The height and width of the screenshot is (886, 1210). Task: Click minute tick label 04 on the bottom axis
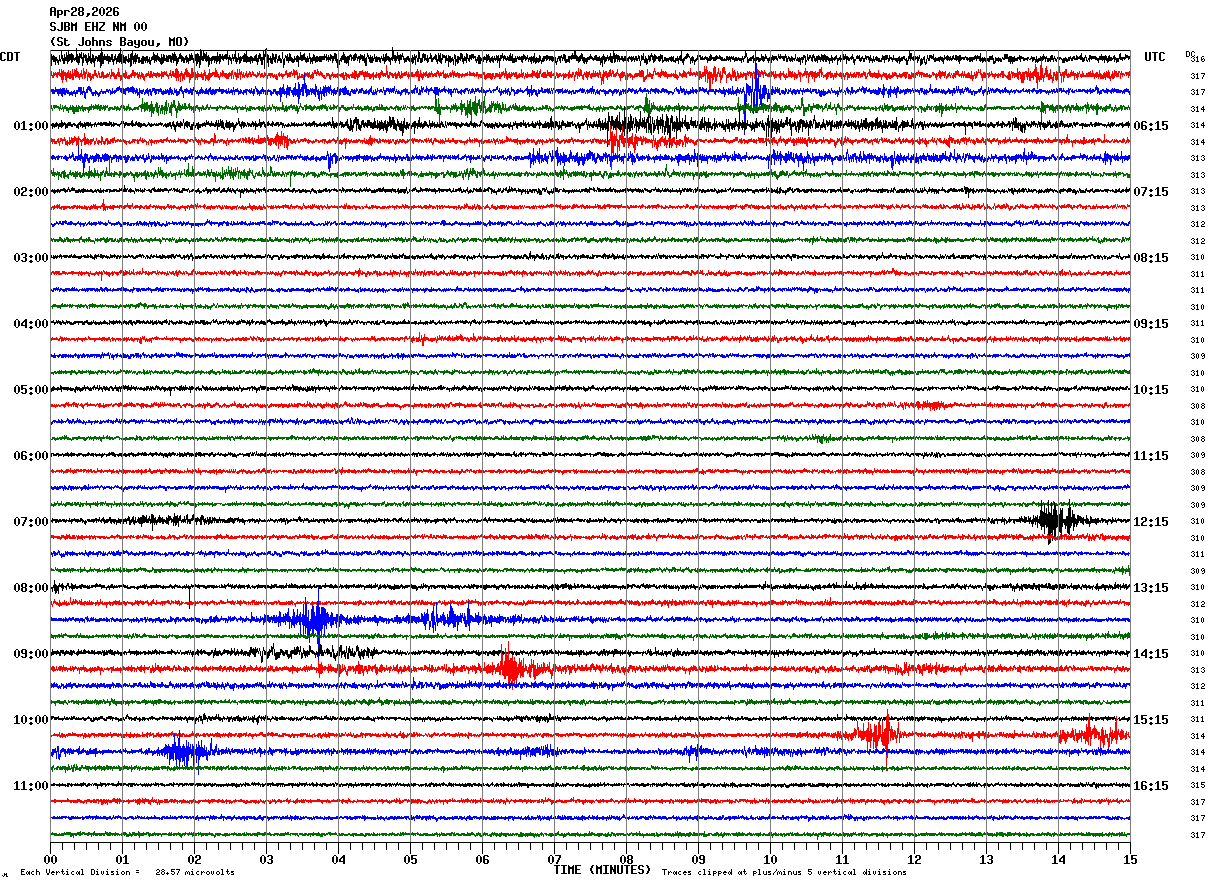[x=338, y=859]
